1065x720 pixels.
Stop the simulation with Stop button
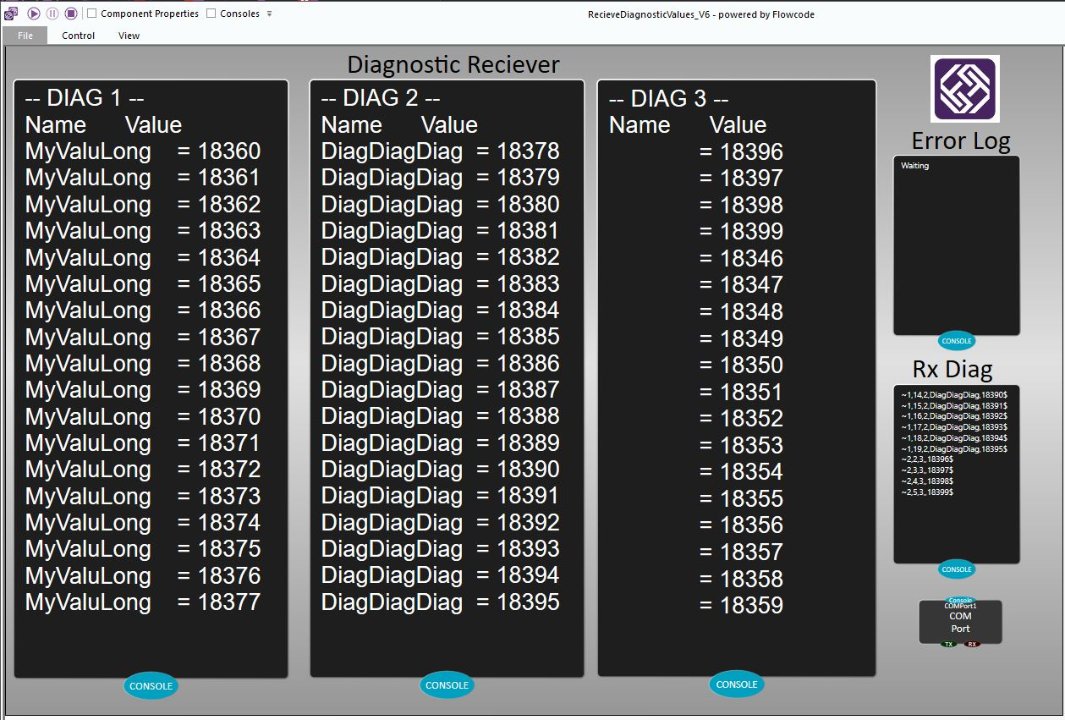coord(70,14)
